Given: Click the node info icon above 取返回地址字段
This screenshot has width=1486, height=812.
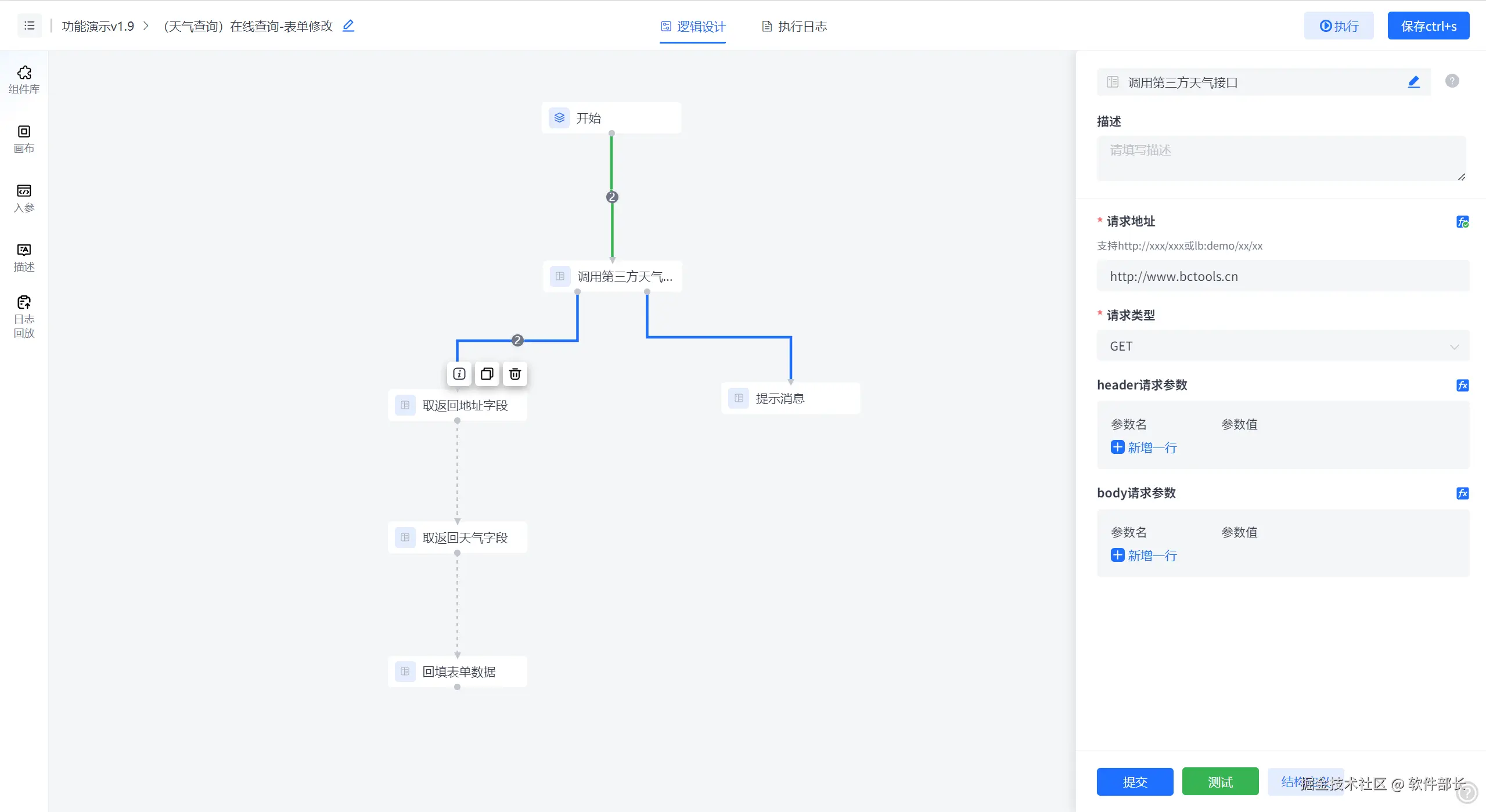Looking at the screenshot, I should coord(459,374).
